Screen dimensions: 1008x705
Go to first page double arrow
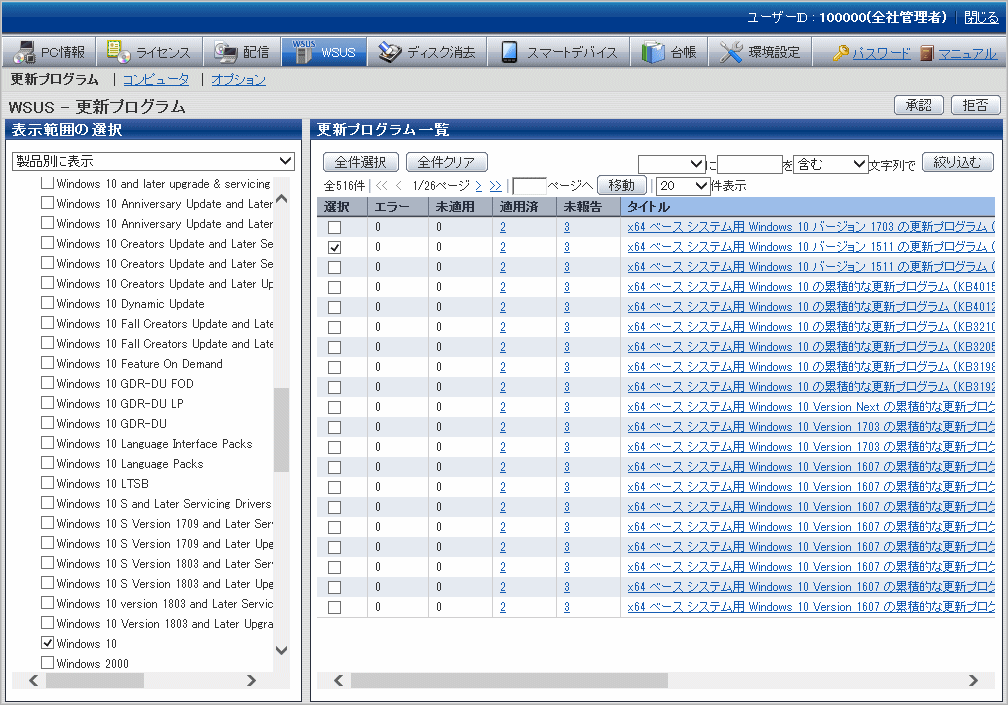pos(382,186)
